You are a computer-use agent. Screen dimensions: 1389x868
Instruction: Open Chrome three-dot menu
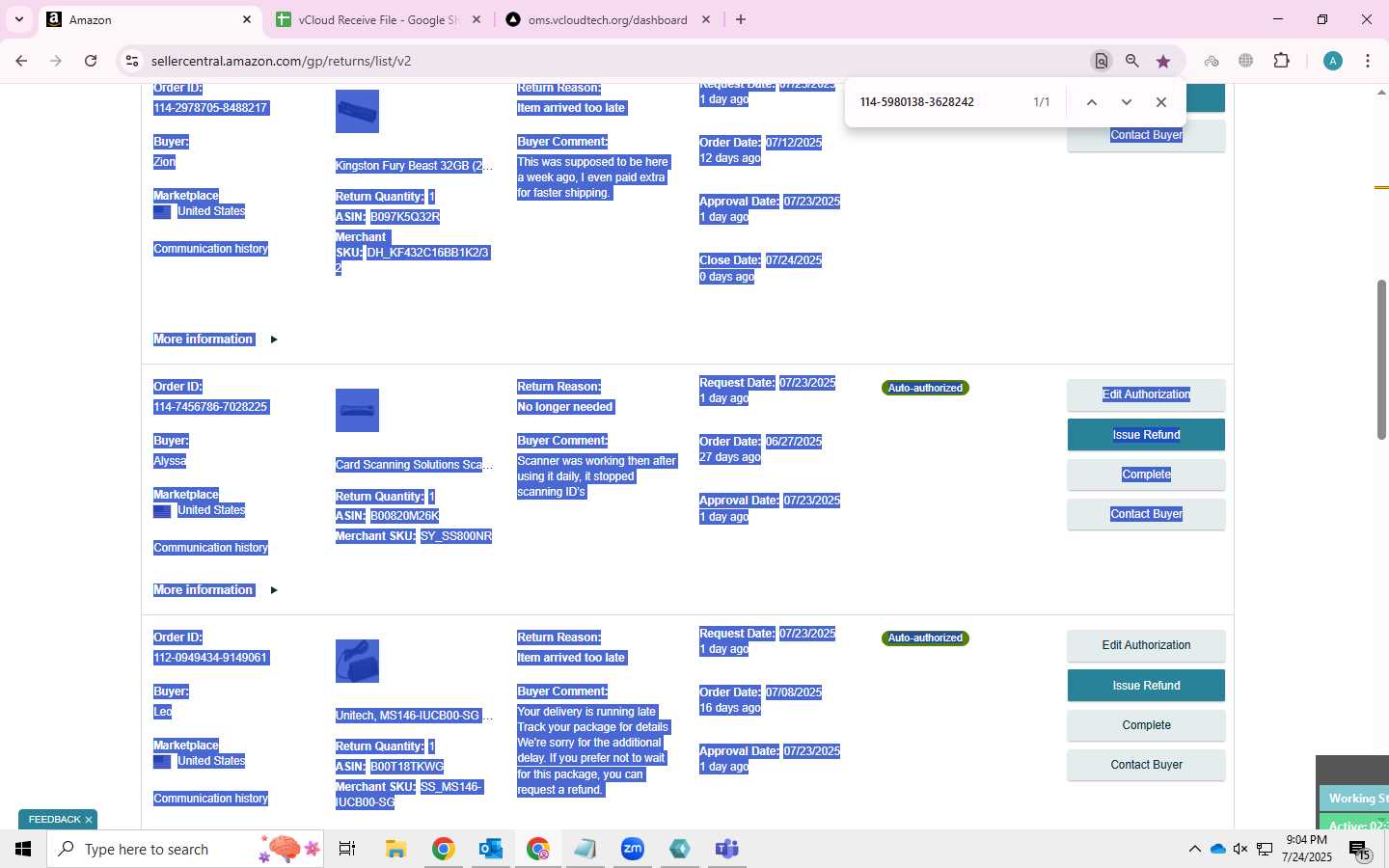pyautogui.click(x=1368, y=61)
